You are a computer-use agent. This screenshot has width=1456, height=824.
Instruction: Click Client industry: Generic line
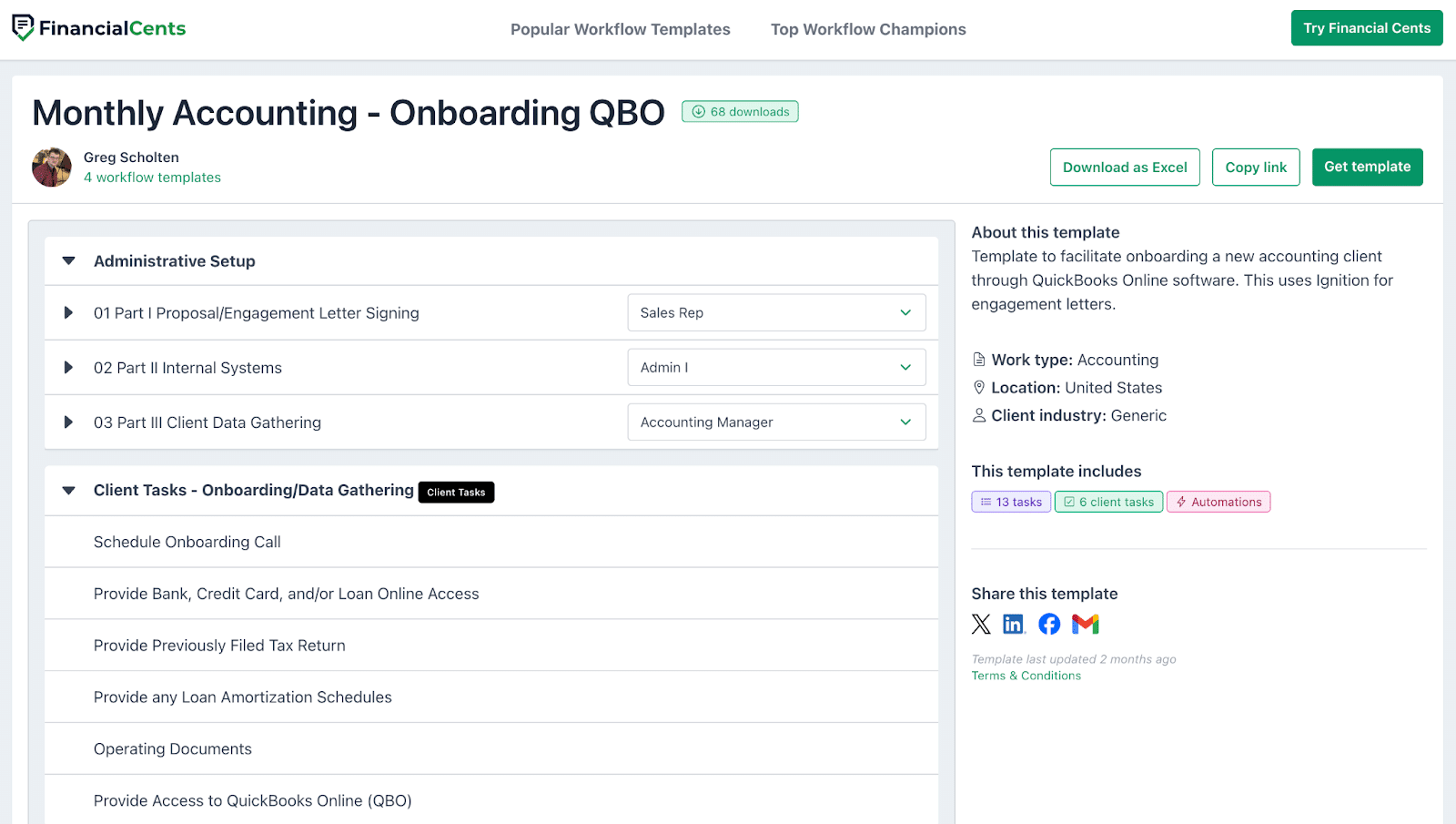pyautogui.click(x=1069, y=415)
